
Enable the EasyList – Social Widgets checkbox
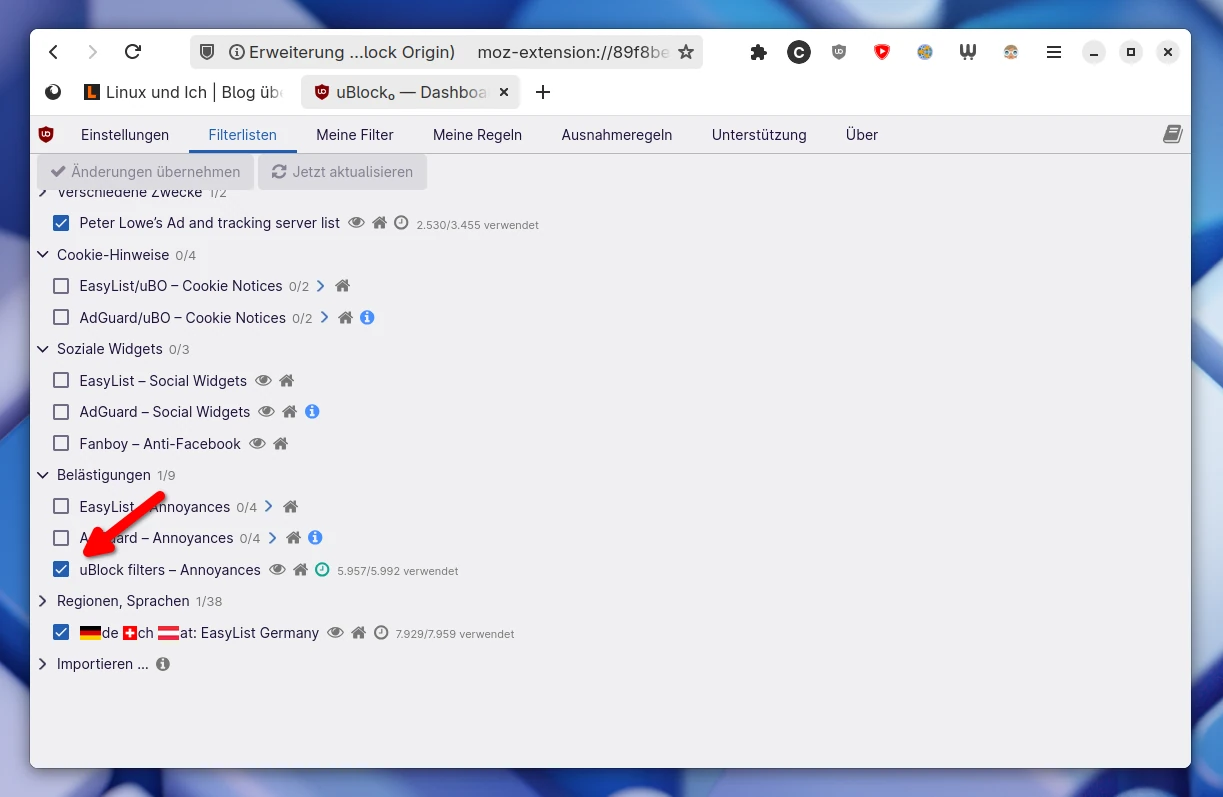(x=61, y=380)
